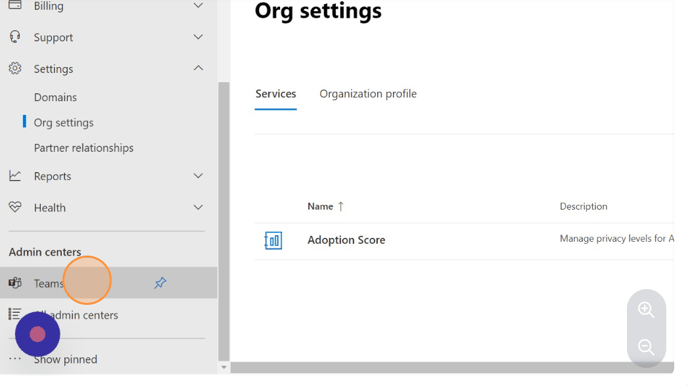Viewport: 688px width, 385px height.
Task: Open Partner relationships page
Action: (84, 148)
